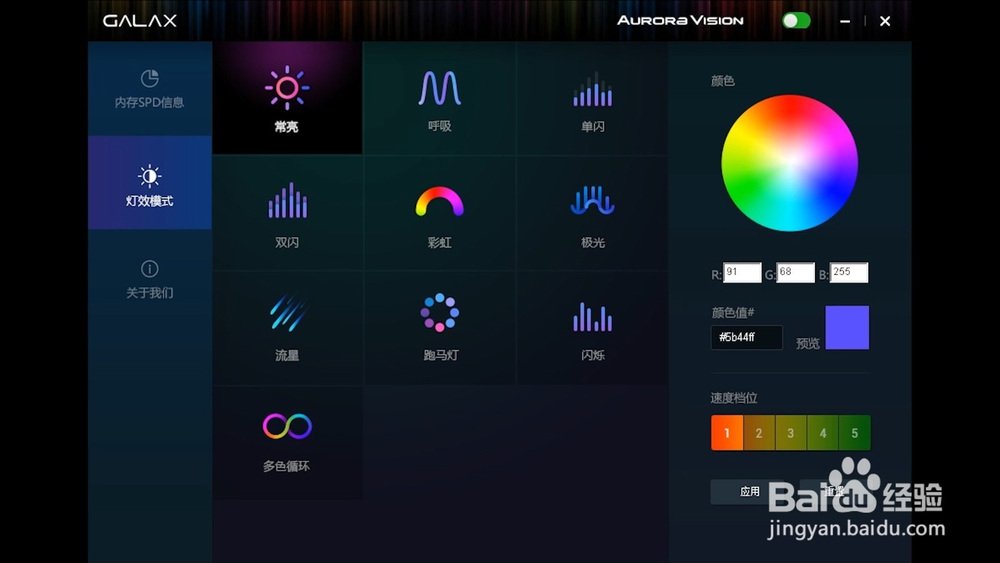Click the hex color value field #5b44ff
This screenshot has height=563, width=1000.
coord(747,337)
